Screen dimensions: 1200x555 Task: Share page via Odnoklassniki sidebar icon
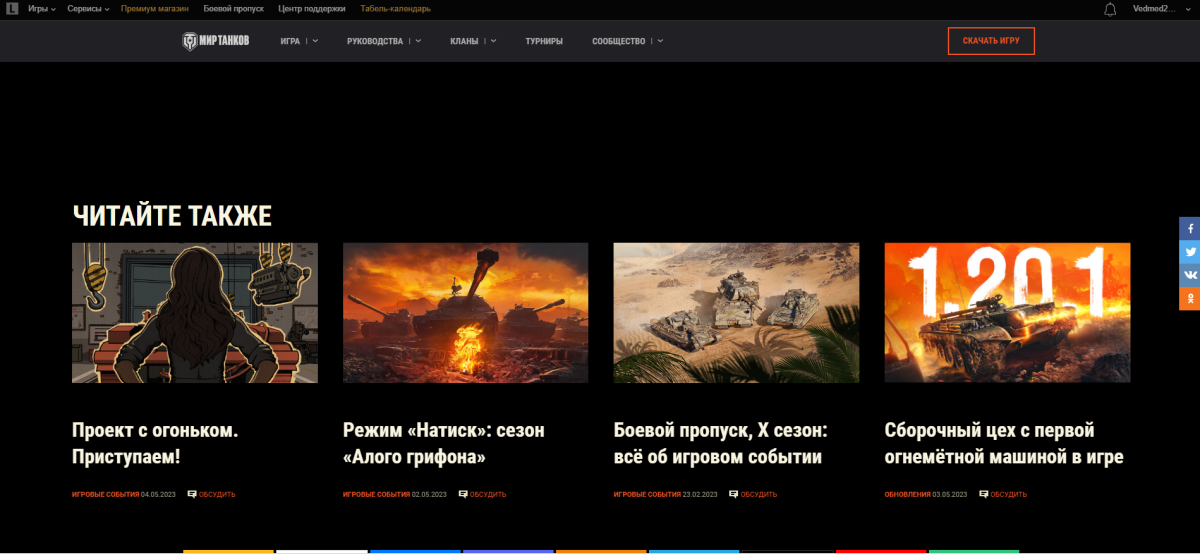coord(1190,297)
